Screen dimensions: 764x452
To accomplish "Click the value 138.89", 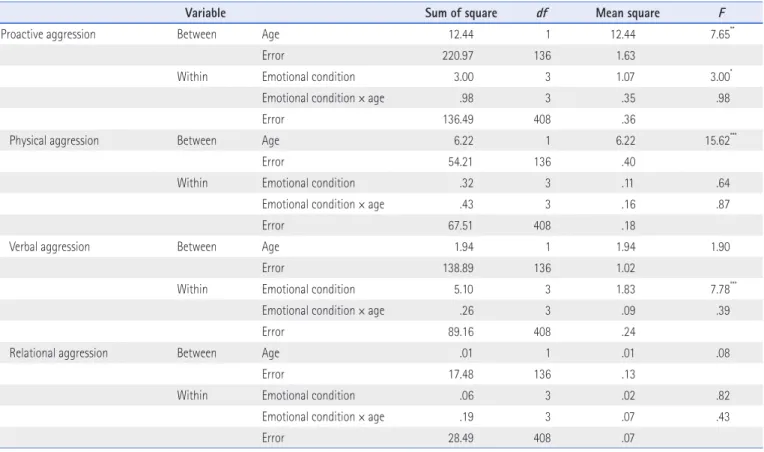I will [458, 268].
